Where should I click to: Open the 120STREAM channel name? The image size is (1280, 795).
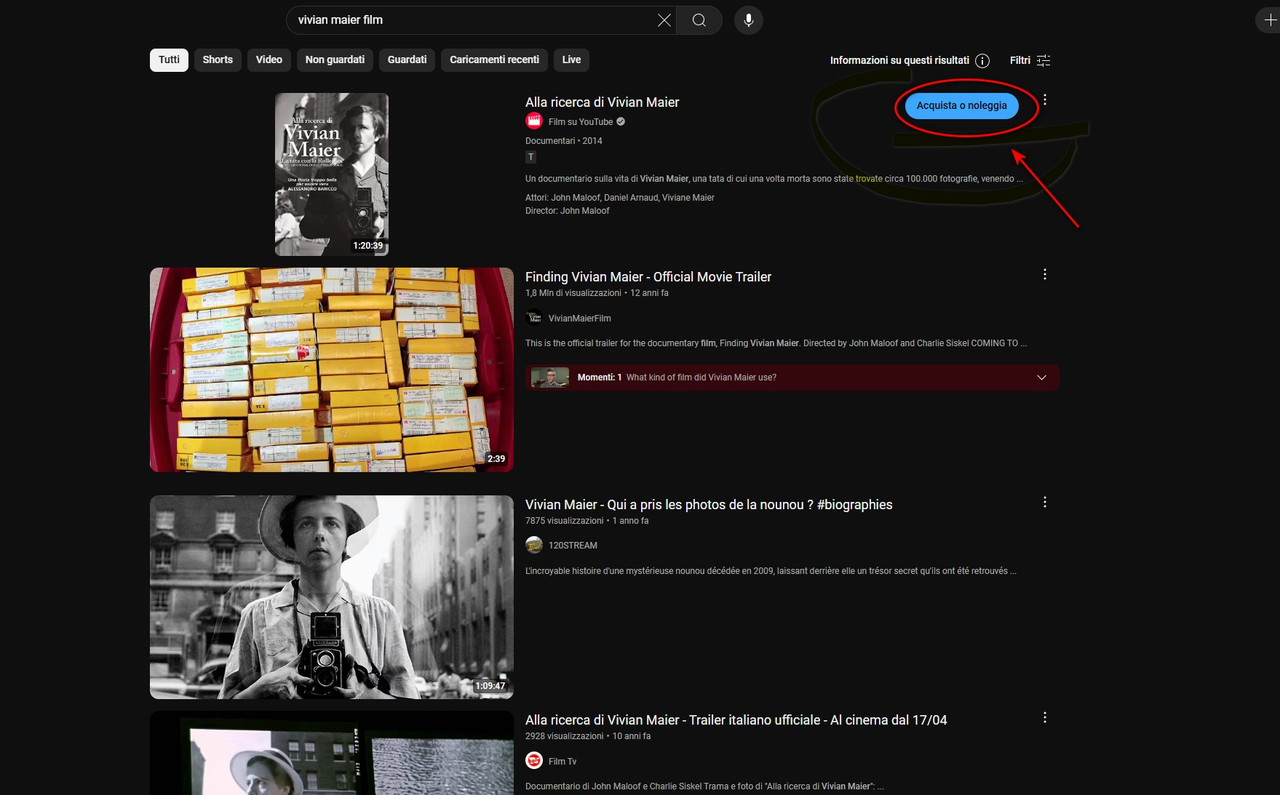click(x=573, y=546)
